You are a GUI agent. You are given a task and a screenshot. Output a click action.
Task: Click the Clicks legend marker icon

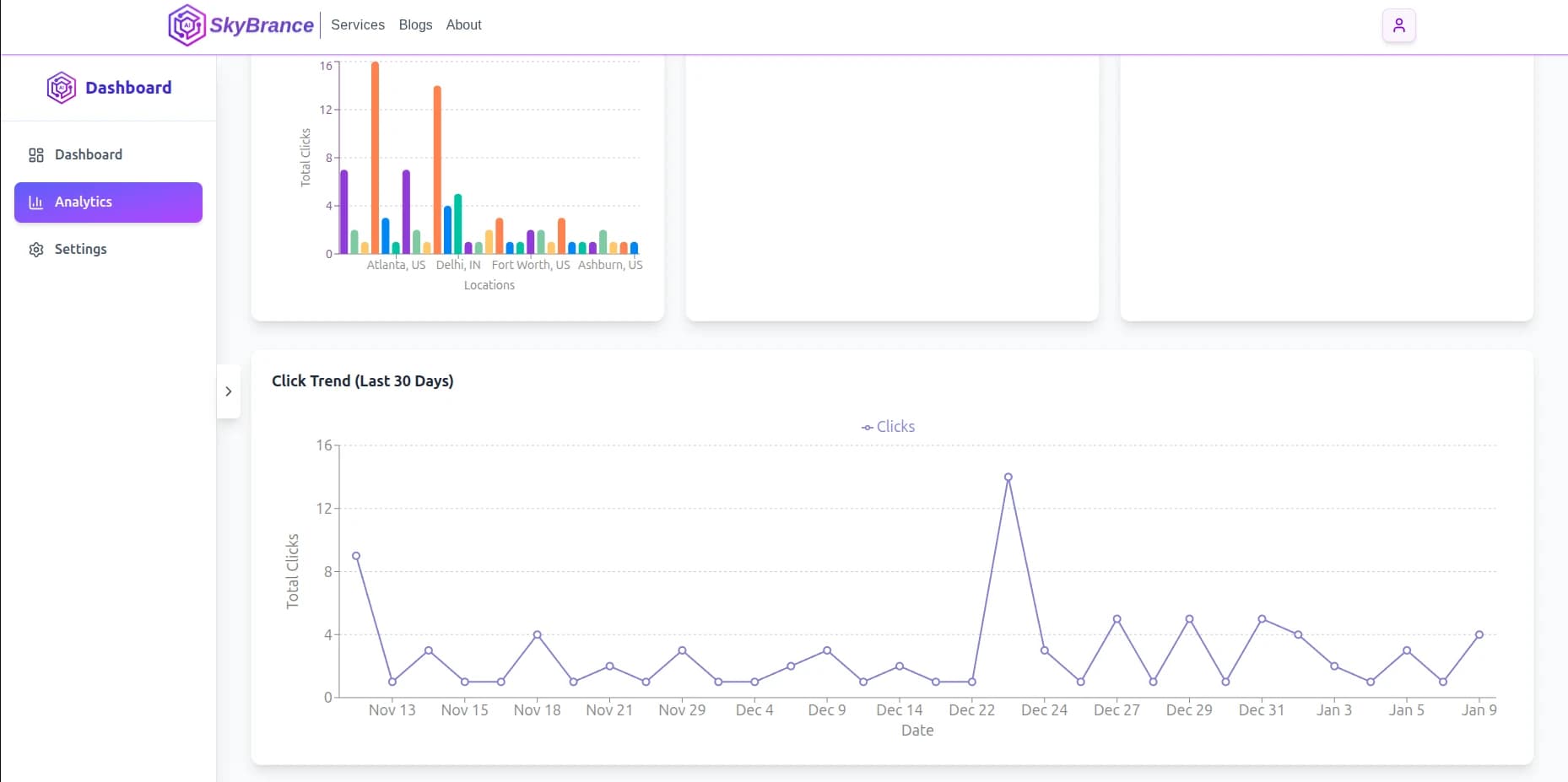coord(867,428)
